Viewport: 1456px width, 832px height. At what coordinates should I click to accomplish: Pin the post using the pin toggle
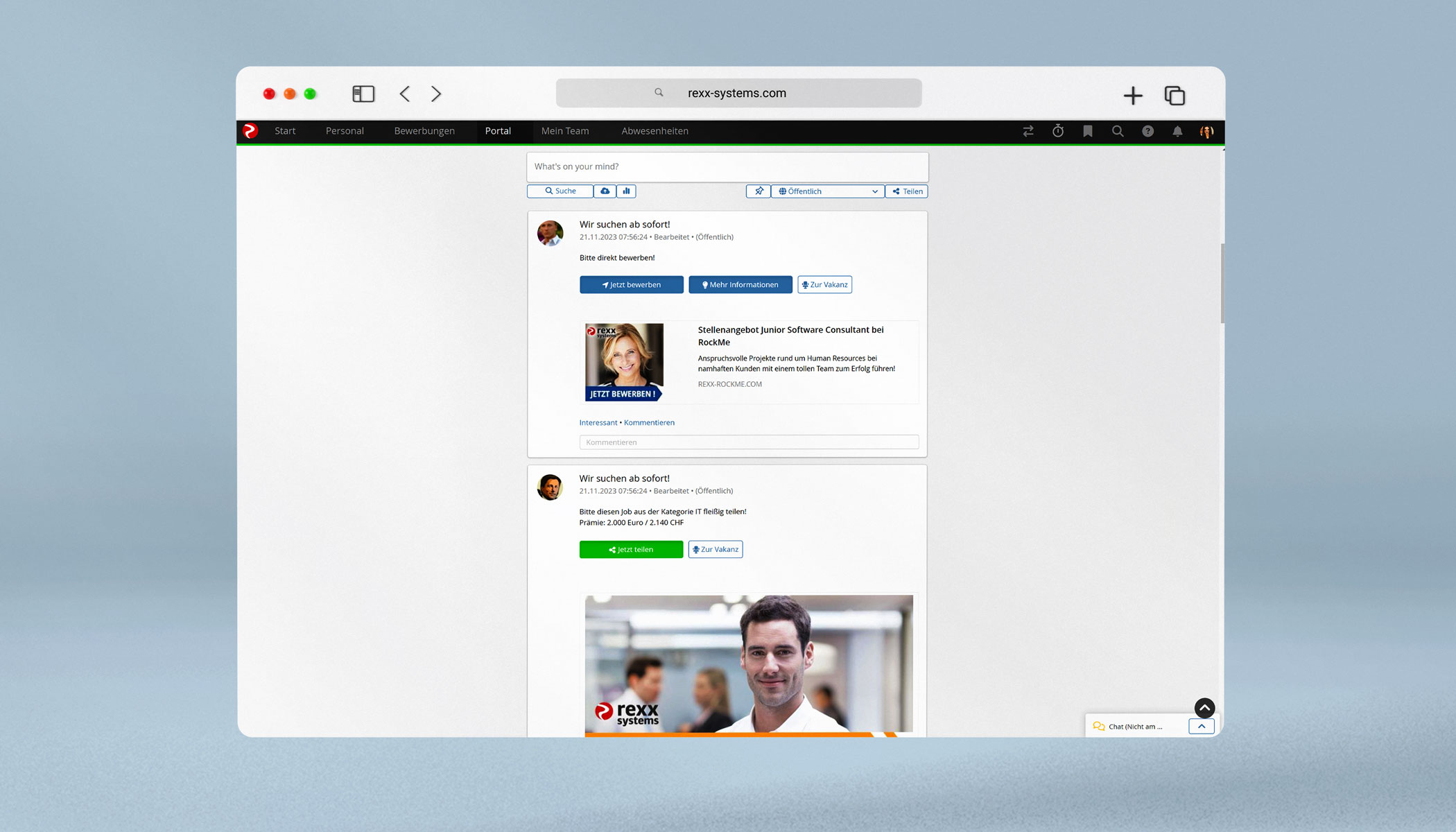[x=758, y=191]
